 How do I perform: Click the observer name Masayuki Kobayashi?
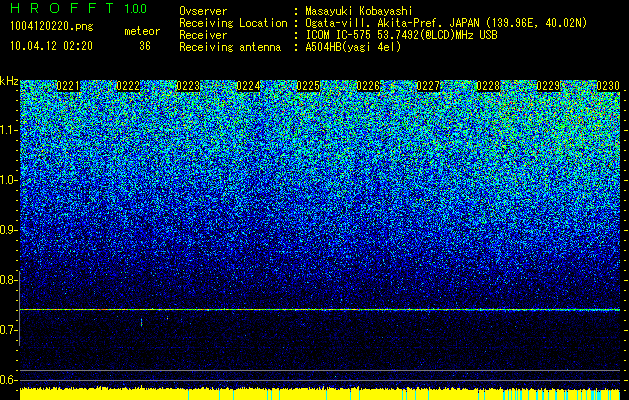[x=359, y=11]
